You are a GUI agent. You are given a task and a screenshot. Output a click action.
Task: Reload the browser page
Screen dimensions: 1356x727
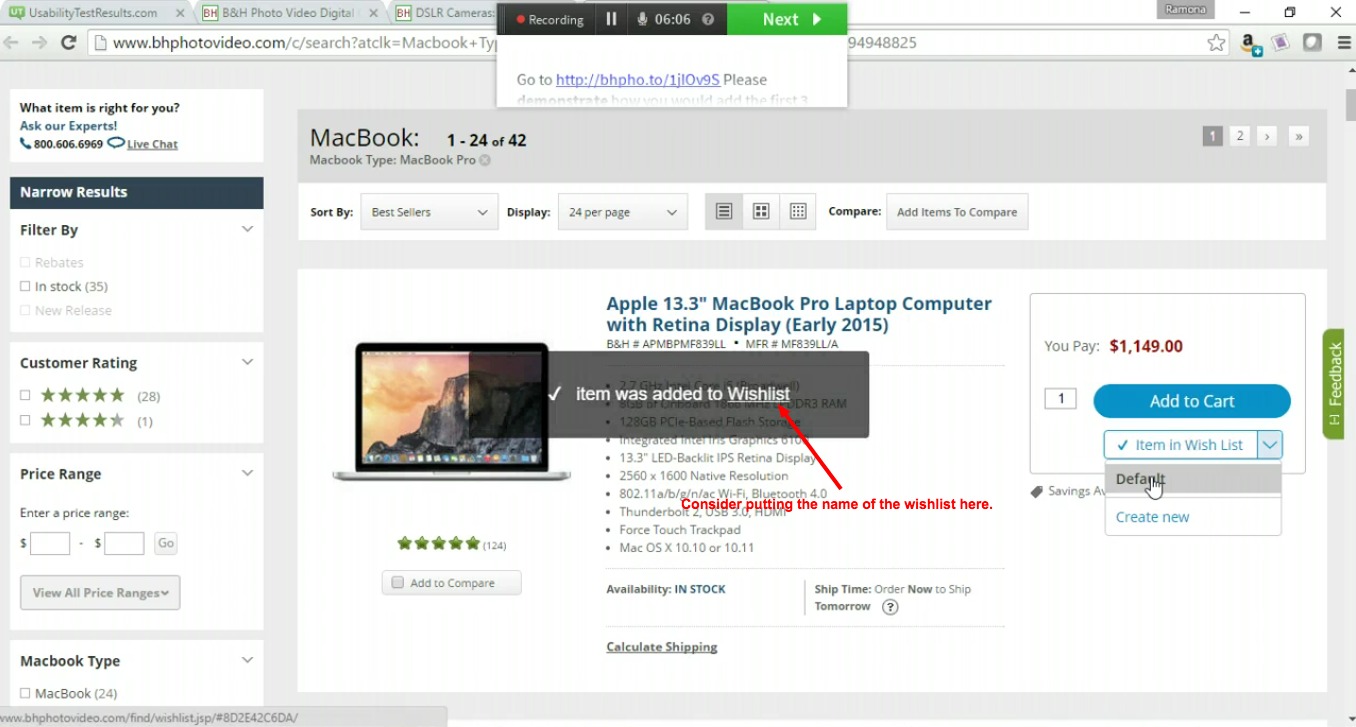point(68,42)
